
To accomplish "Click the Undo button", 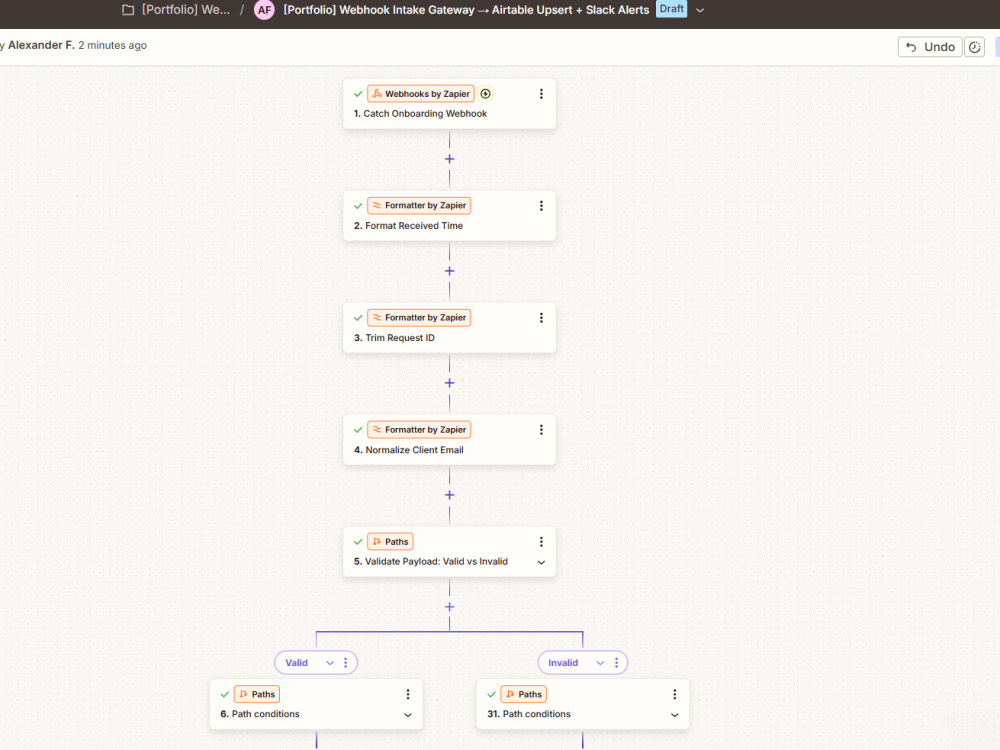I will click(930, 47).
